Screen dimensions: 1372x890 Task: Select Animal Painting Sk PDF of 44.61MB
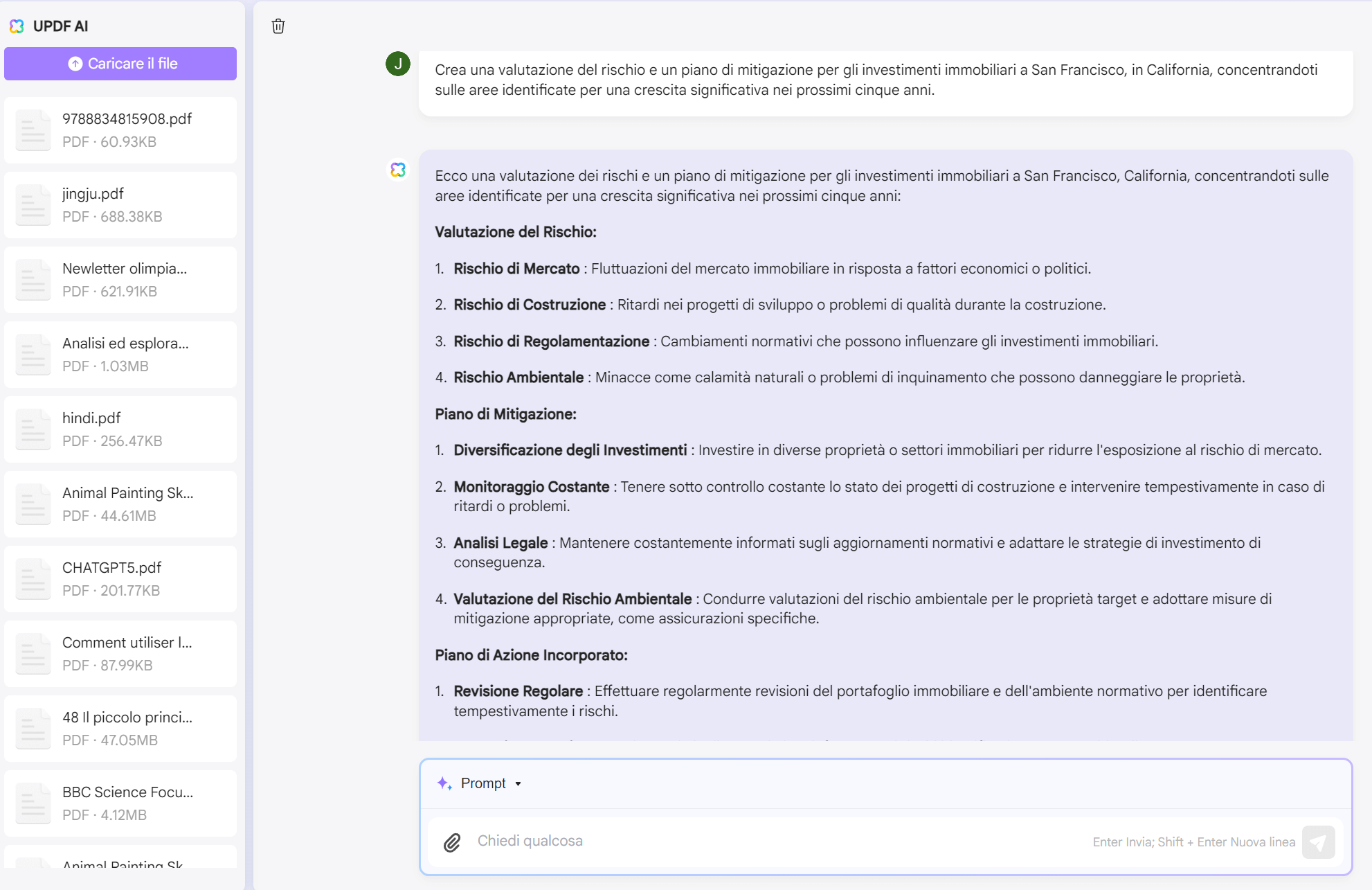pyautogui.click(x=120, y=504)
